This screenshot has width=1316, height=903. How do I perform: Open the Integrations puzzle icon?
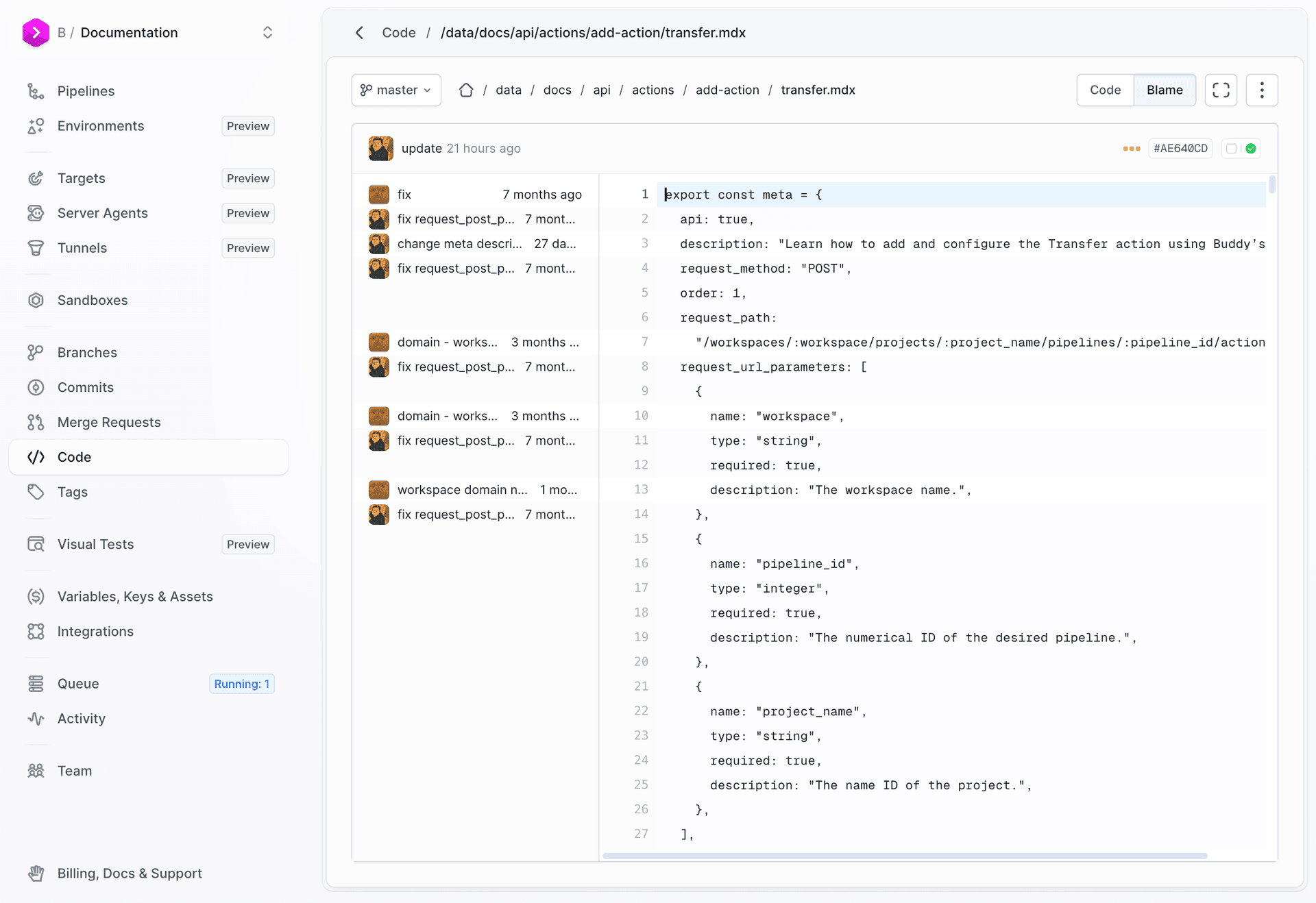[36, 632]
